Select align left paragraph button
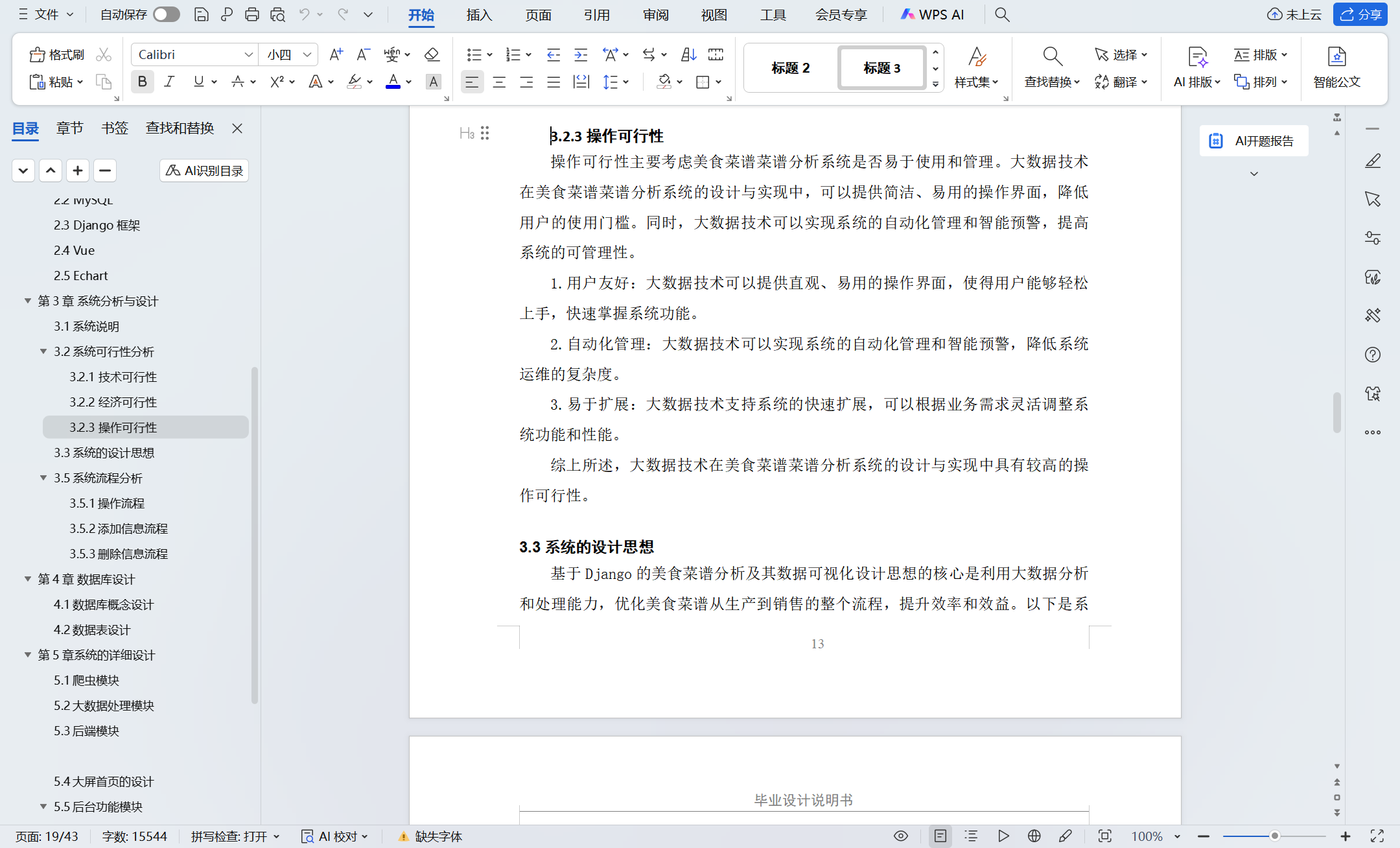This screenshot has width=1400, height=848. tap(472, 82)
